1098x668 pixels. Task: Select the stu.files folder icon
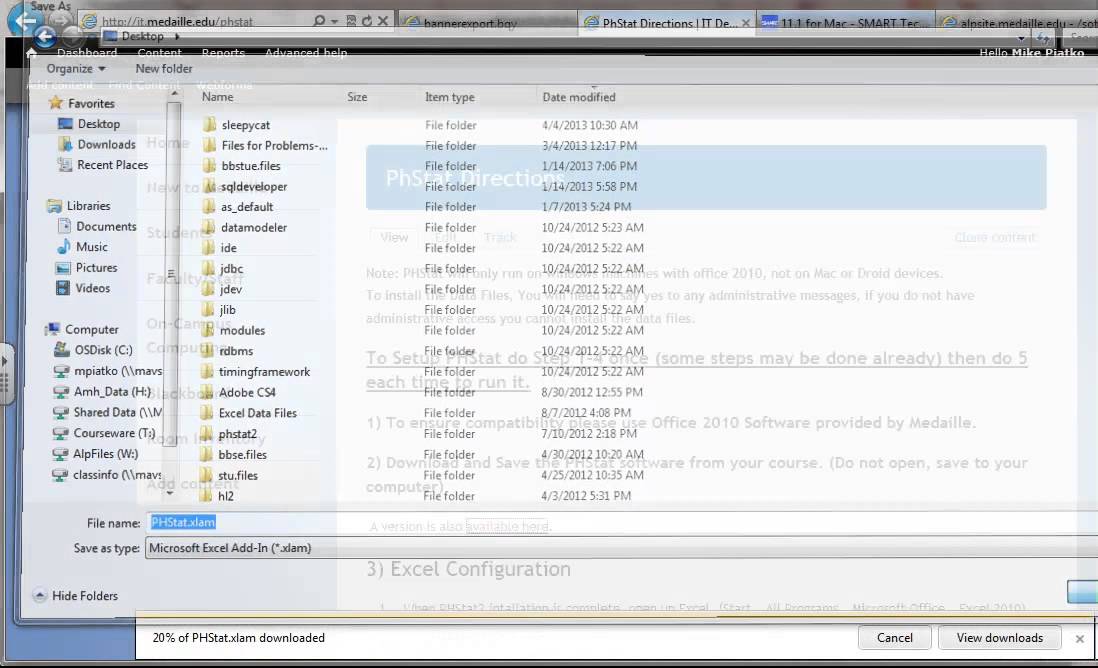pos(206,475)
